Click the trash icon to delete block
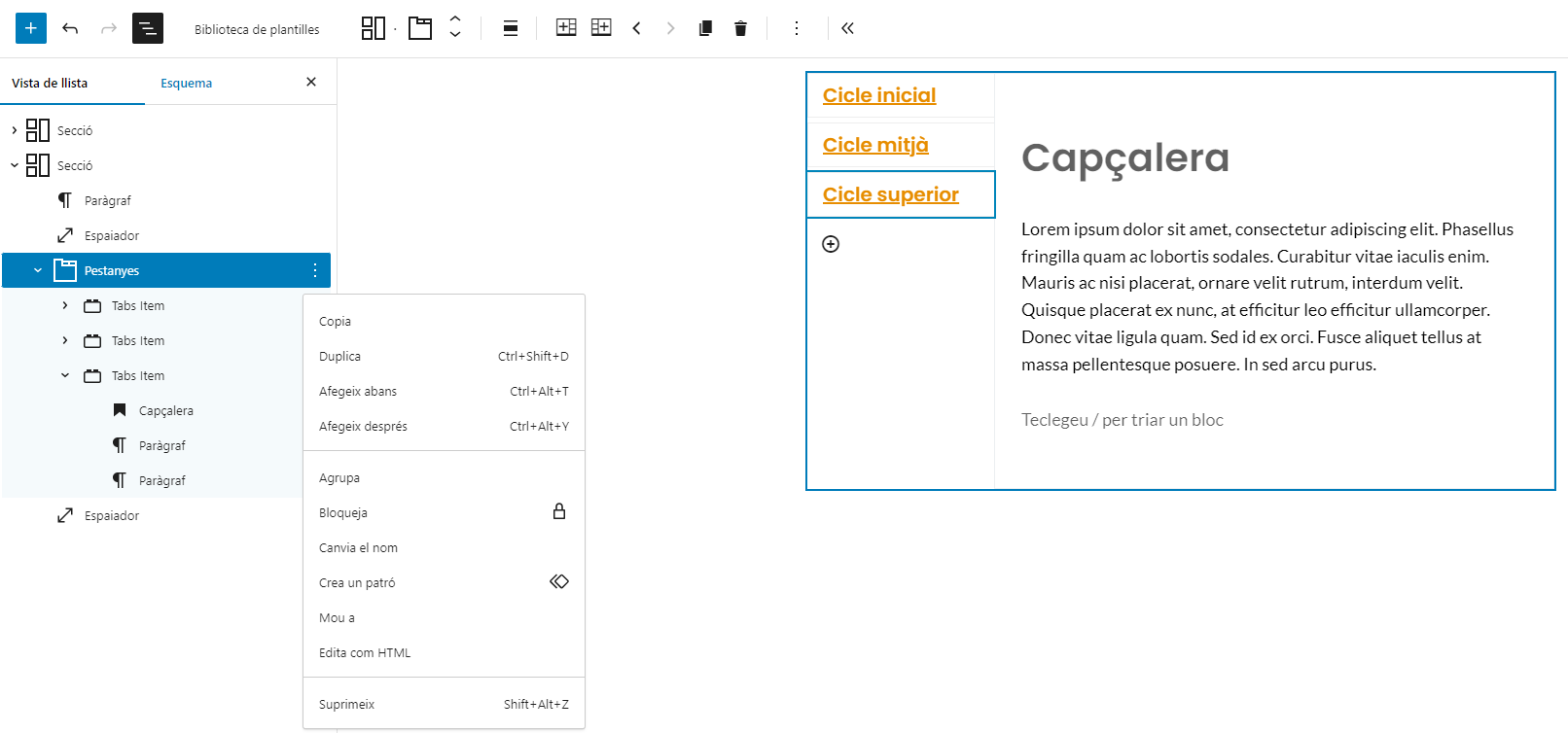This screenshot has width=1568, height=733. tap(740, 28)
